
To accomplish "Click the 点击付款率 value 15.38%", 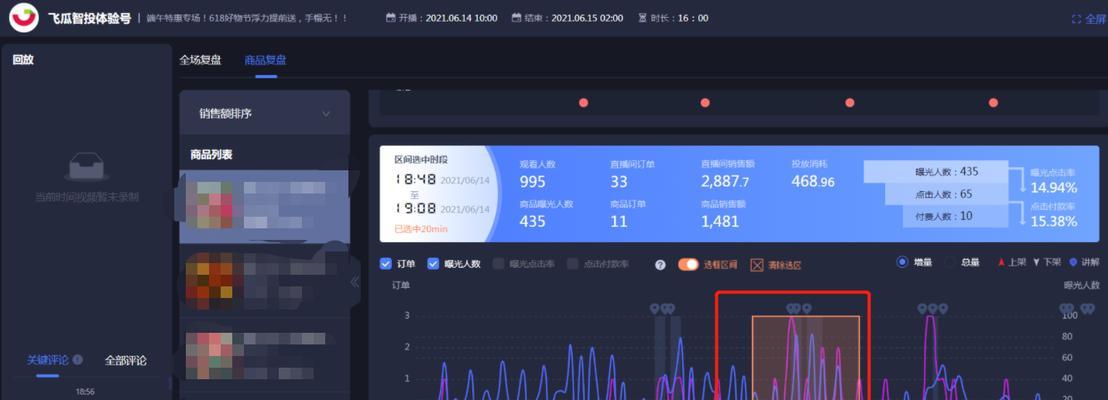I will point(1054,221).
